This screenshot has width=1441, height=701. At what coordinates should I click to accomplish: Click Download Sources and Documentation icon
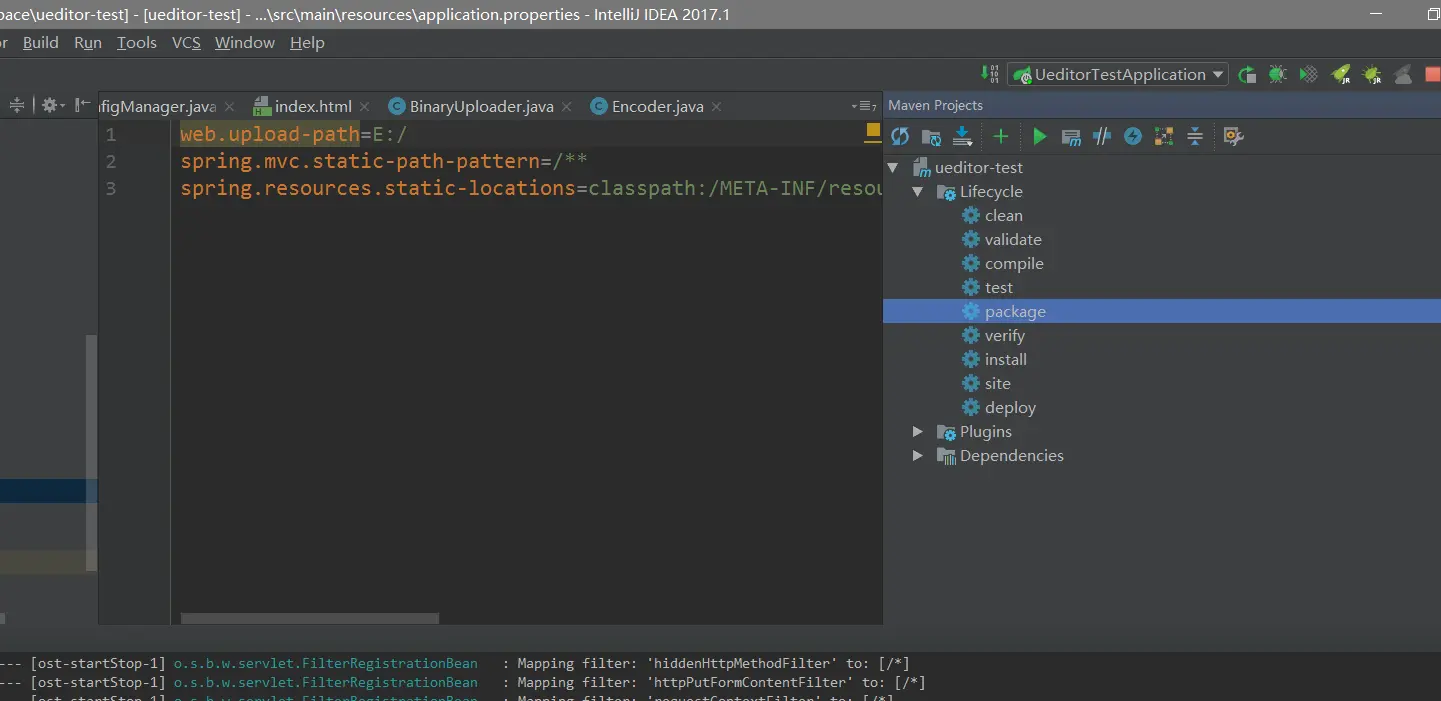962,136
